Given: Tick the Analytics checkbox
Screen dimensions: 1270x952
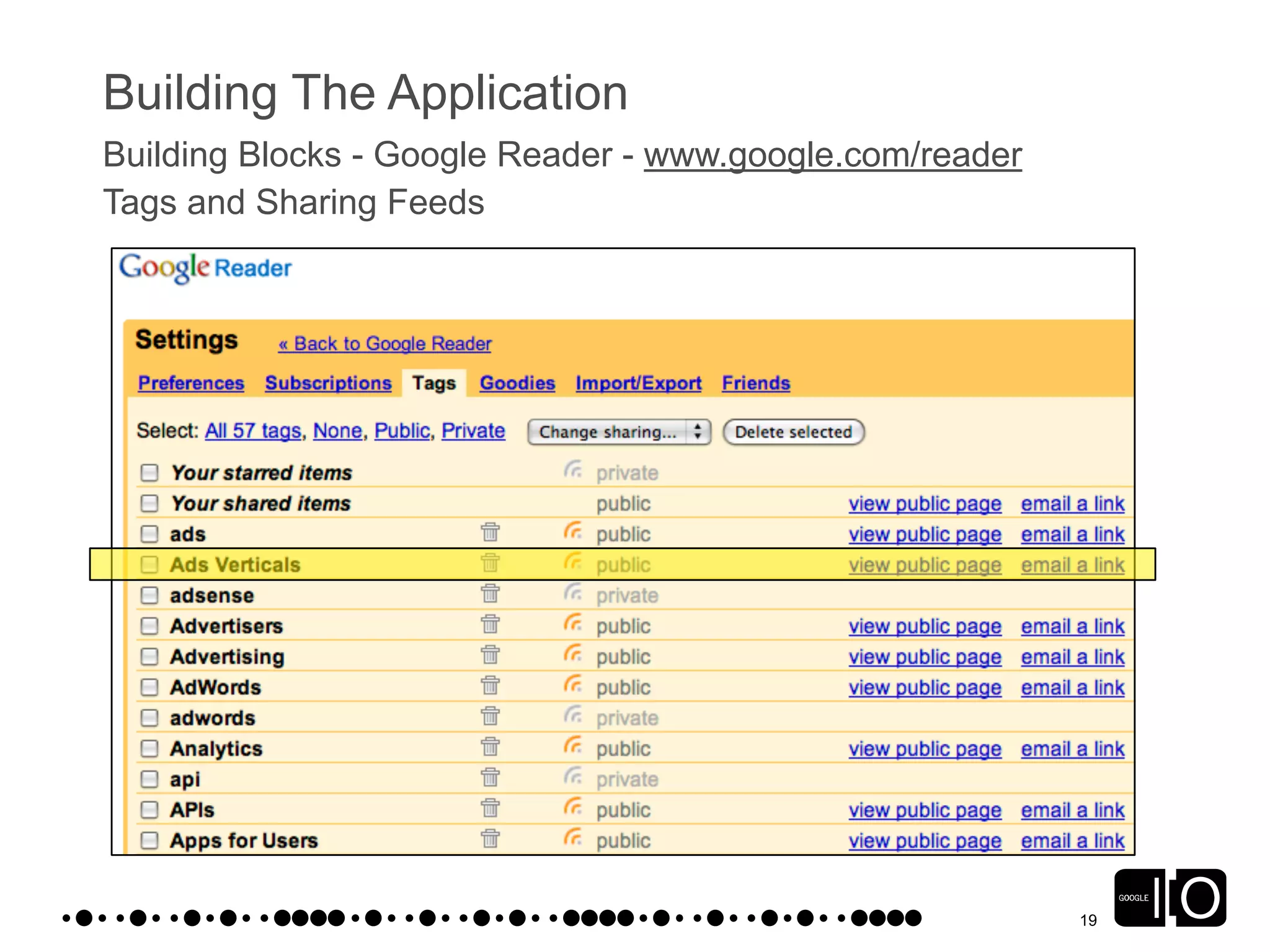Looking at the screenshot, I should pyautogui.click(x=149, y=749).
